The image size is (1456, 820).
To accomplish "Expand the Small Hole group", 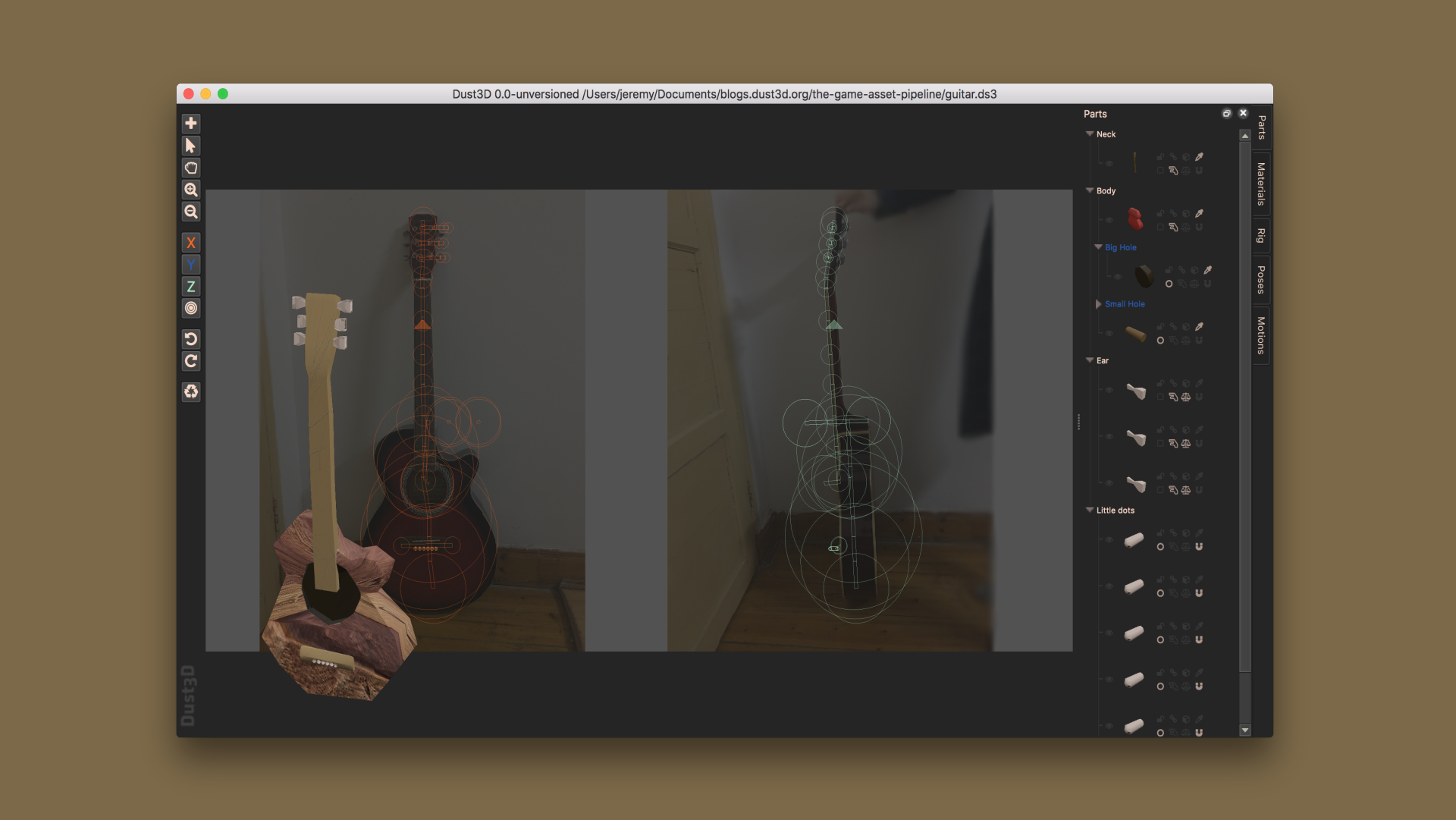I will point(1098,303).
